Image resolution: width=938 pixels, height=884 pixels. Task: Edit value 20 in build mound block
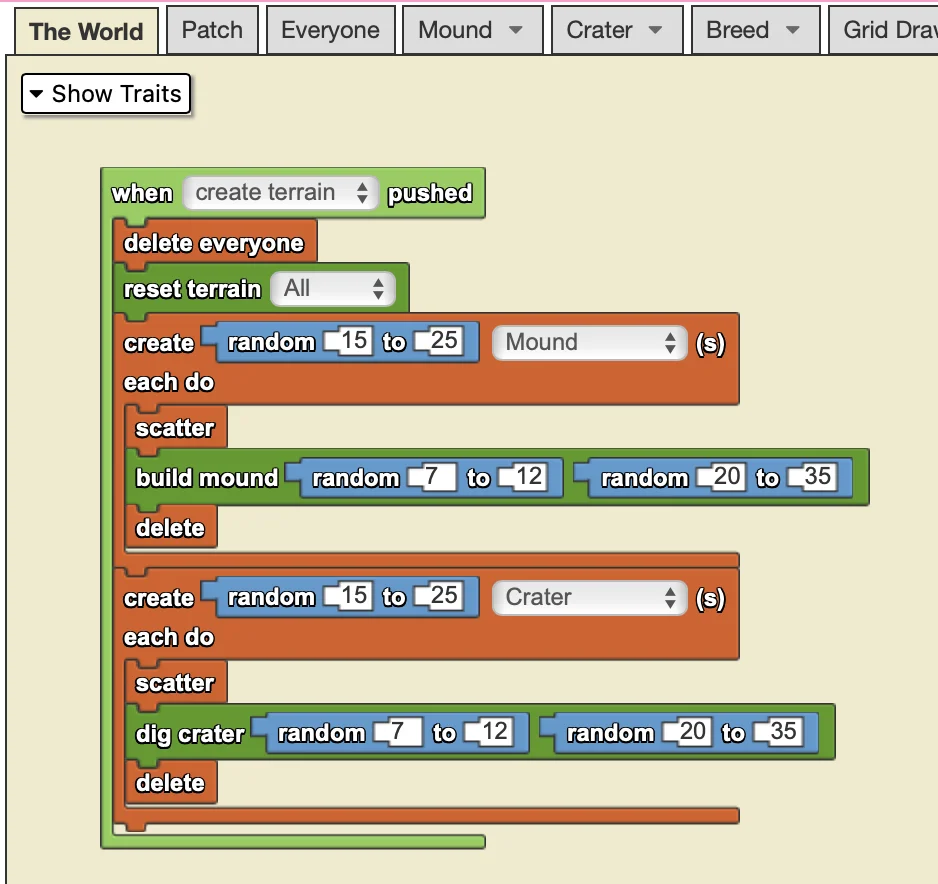click(727, 477)
